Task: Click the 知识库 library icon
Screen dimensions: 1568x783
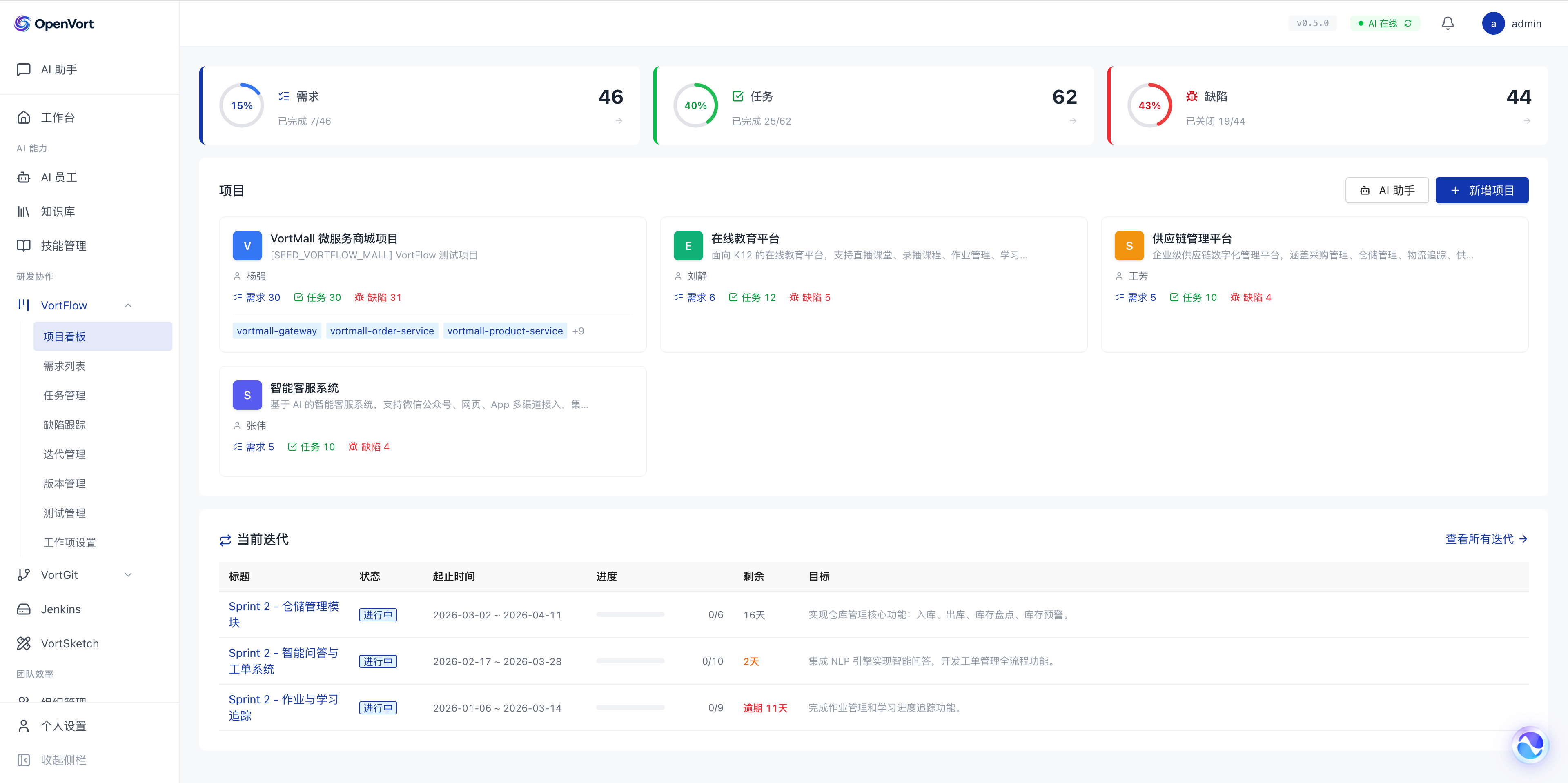Action: tap(24, 211)
